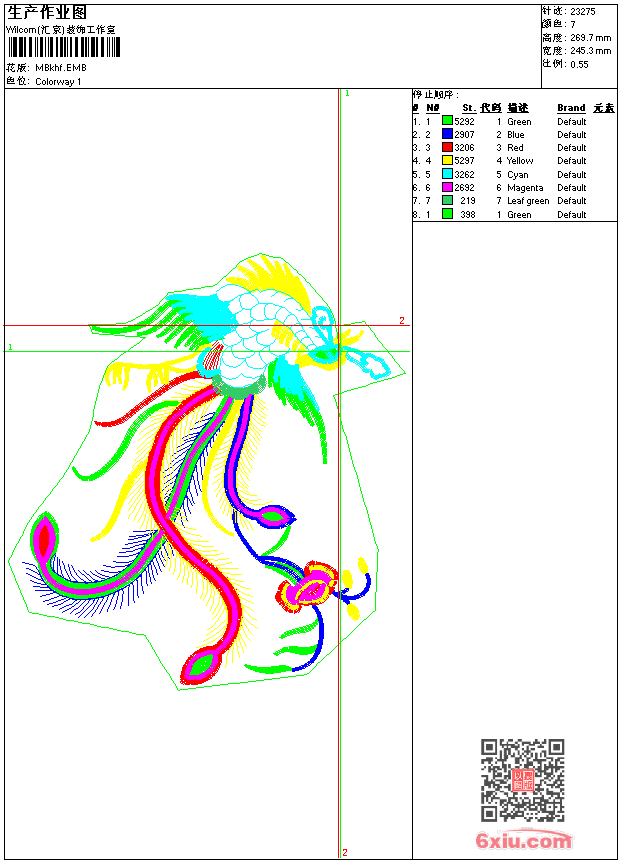Click the yellow swatch in row 4
This screenshot has height=860, width=620.
click(447, 160)
